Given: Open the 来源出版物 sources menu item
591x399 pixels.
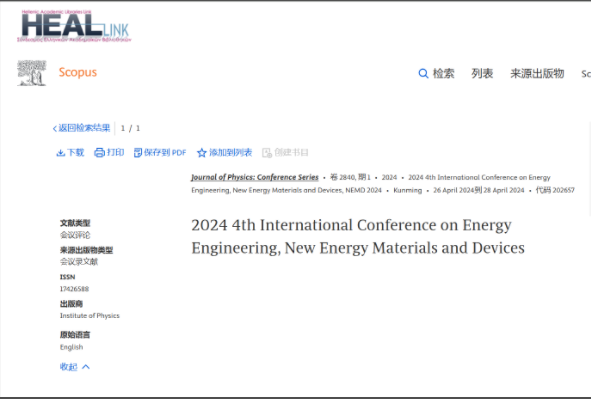Looking at the screenshot, I should (x=537, y=73).
